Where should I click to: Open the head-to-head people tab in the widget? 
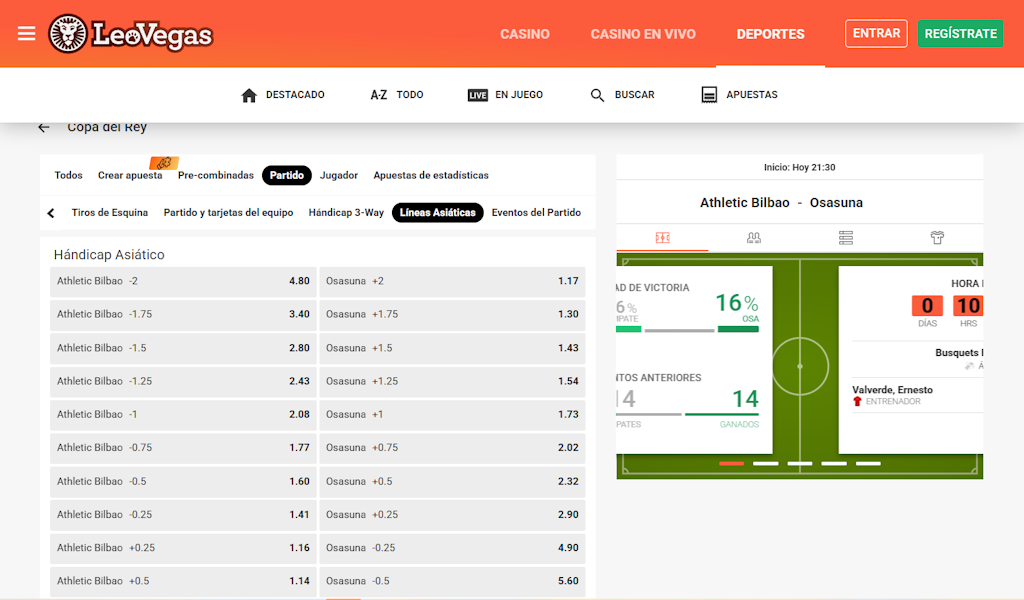[754, 238]
